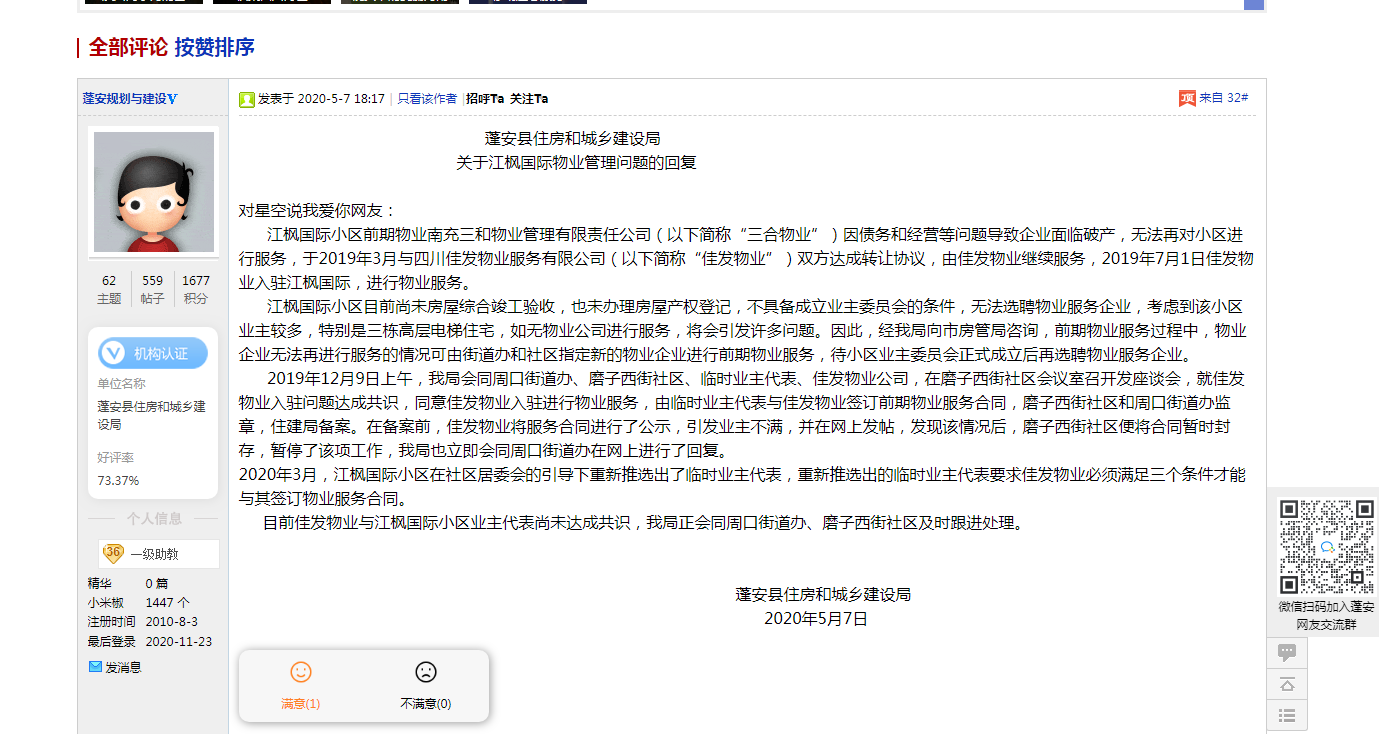Click 招呼Ta to greet the author
This screenshot has height=734, width=1379.
pos(485,99)
